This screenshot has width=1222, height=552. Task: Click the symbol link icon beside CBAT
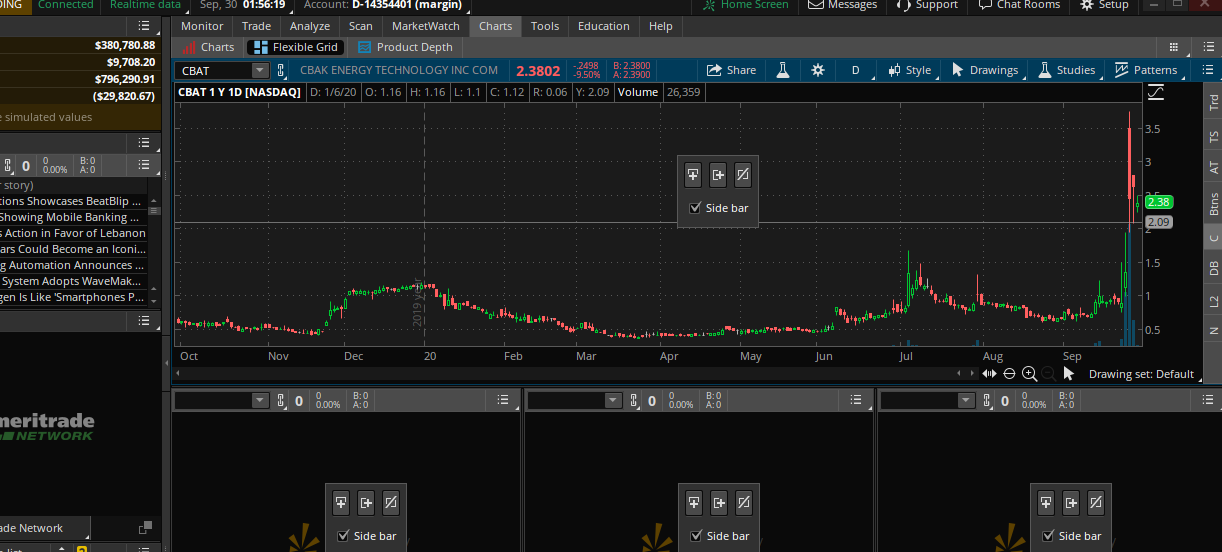click(x=281, y=70)
